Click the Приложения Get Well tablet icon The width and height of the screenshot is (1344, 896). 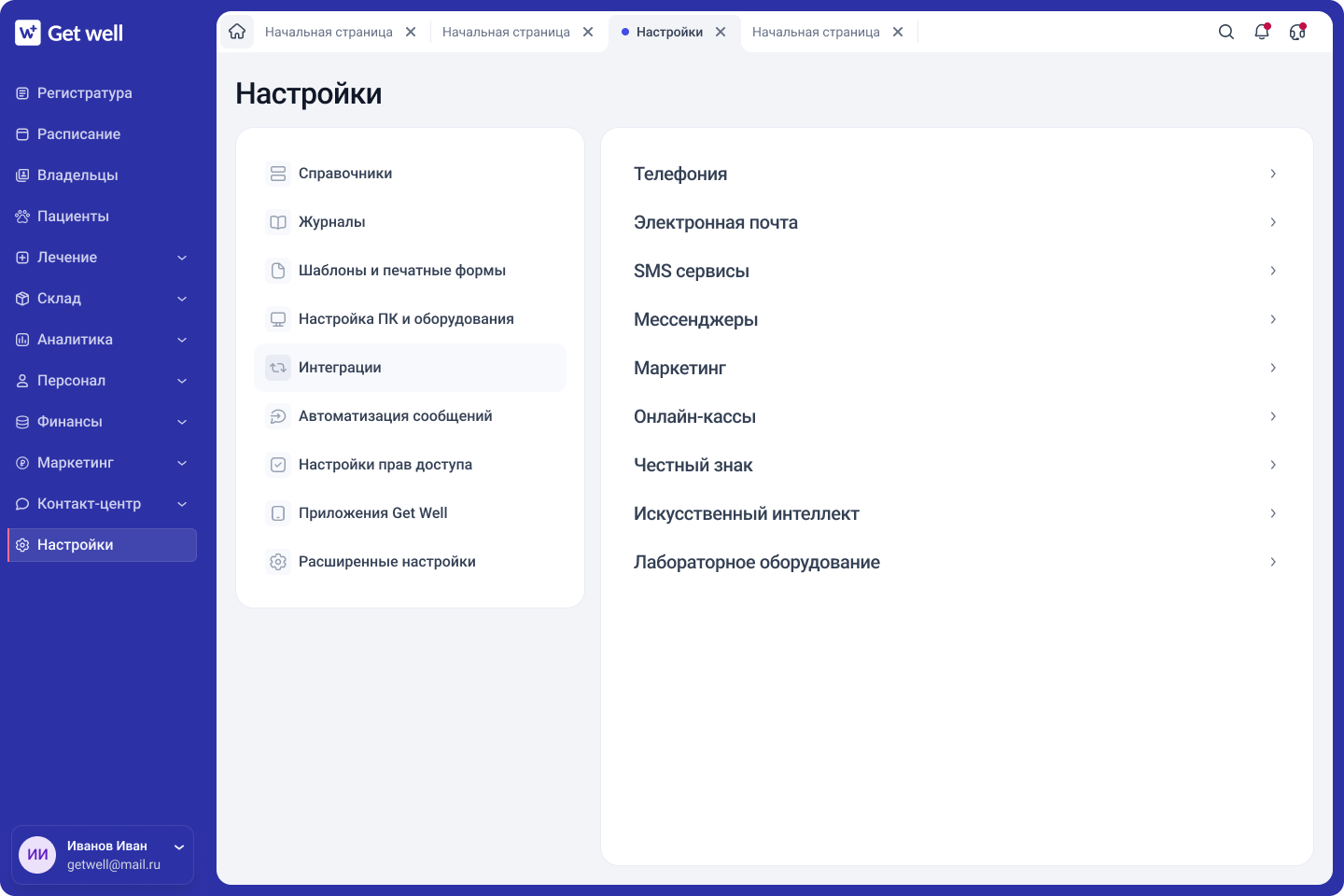click(278, 513)
